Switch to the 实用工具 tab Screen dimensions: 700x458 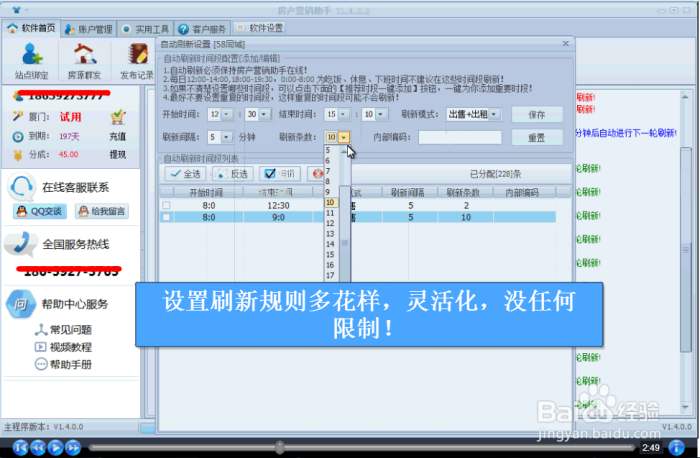point(146,29)
